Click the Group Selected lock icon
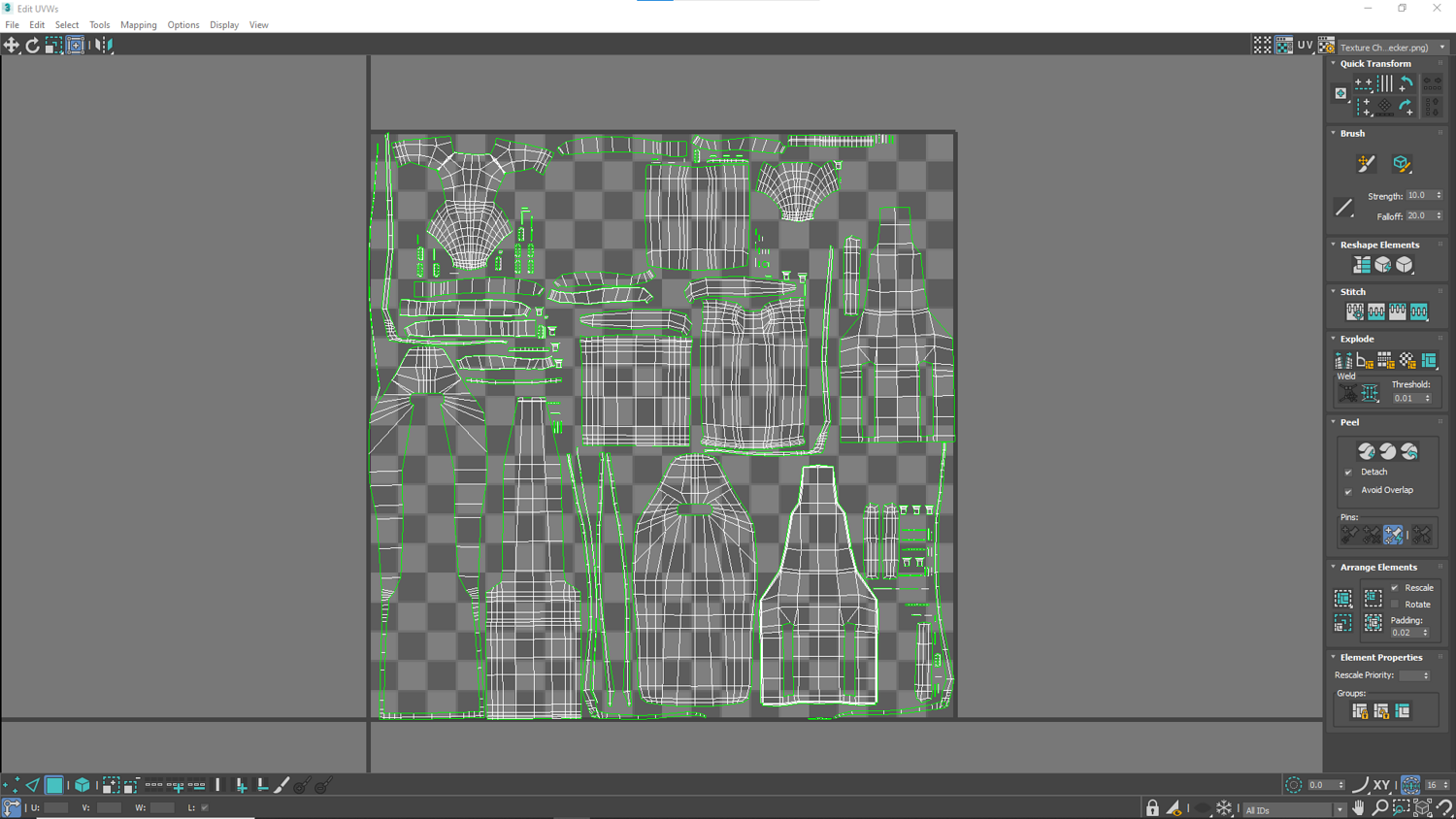The image size is (1456, 819). coord(1360,711)
